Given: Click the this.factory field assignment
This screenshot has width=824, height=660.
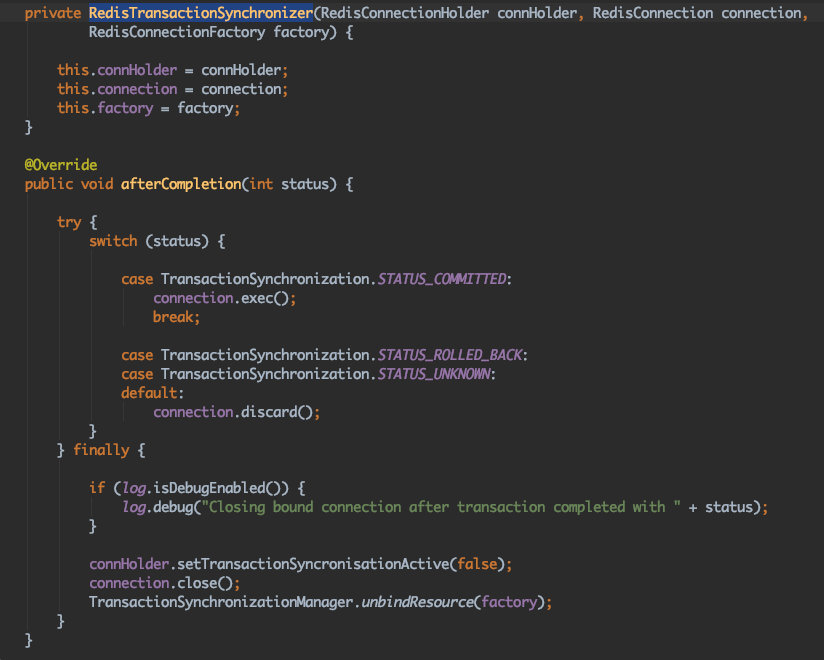Looking at the screenshot, I should [148, 108].
